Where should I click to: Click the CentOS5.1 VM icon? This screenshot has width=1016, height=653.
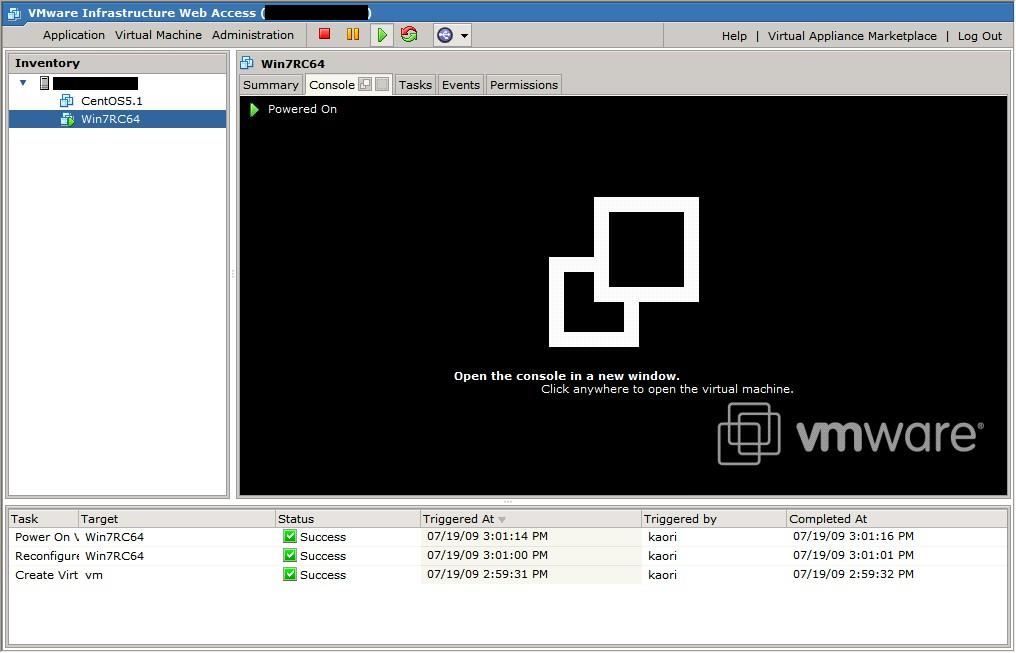[66, 100]
